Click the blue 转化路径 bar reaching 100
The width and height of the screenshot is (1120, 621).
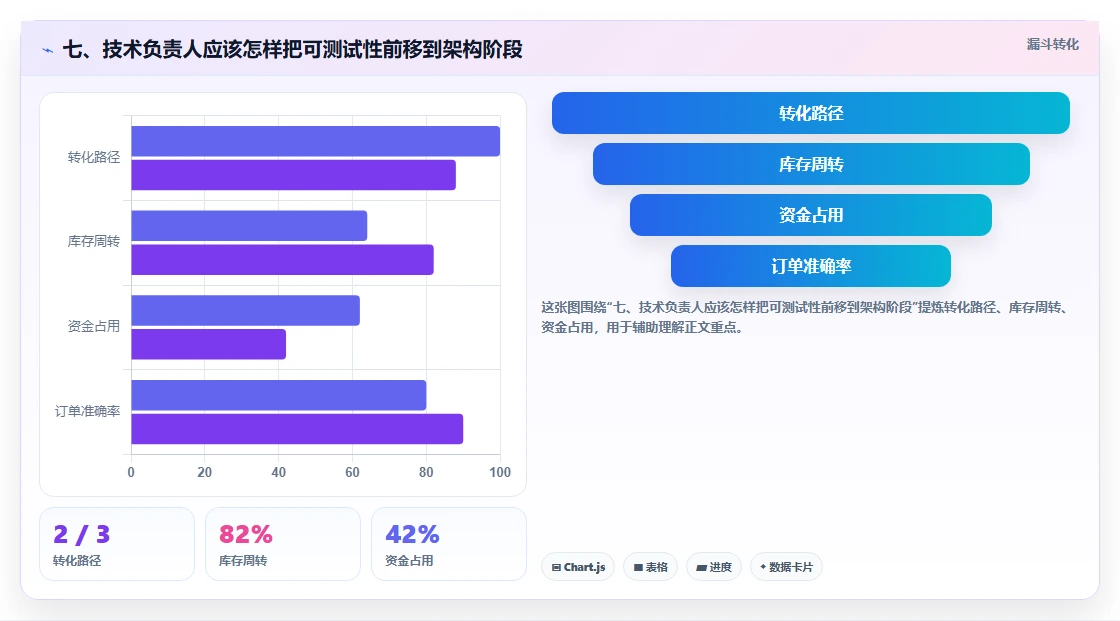tap(316, 141)
